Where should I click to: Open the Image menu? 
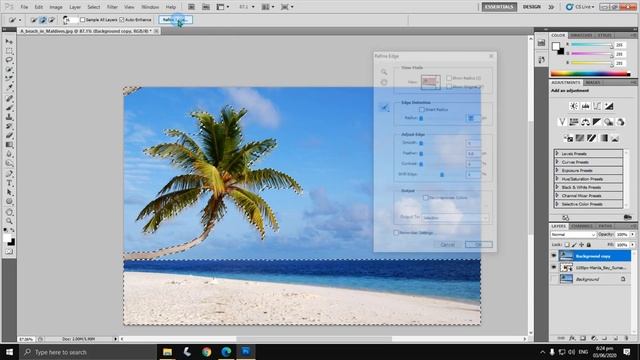pos(56,7)
